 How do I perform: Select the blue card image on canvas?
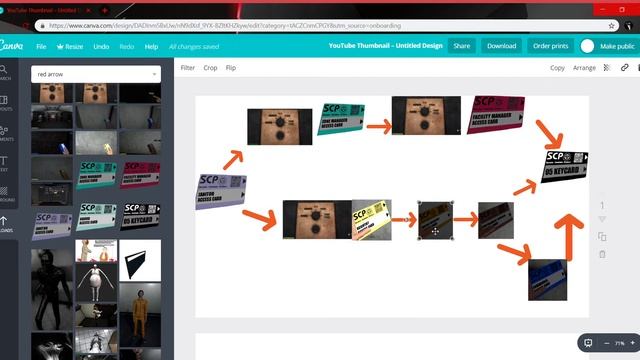(x=547, y=280)
